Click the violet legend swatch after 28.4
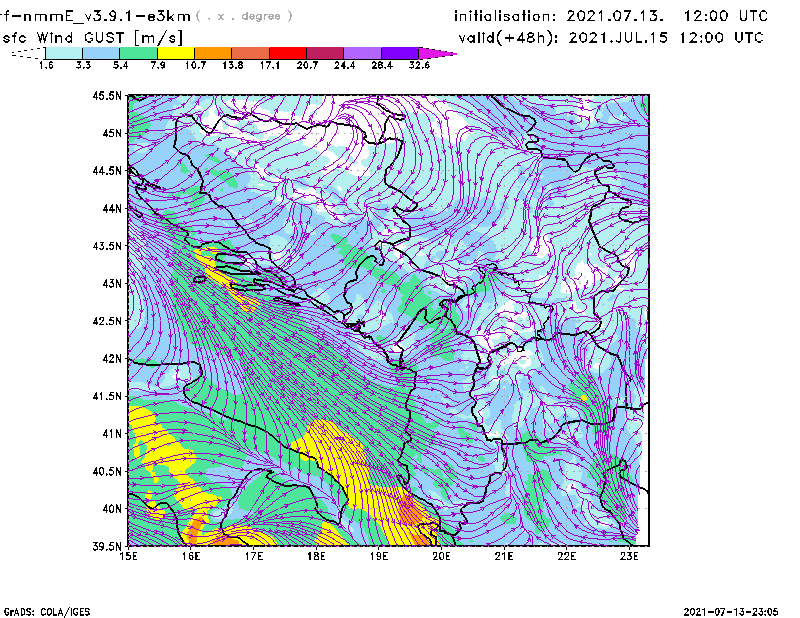The height and width of the screenshot is (618, 800). [399, 53]
